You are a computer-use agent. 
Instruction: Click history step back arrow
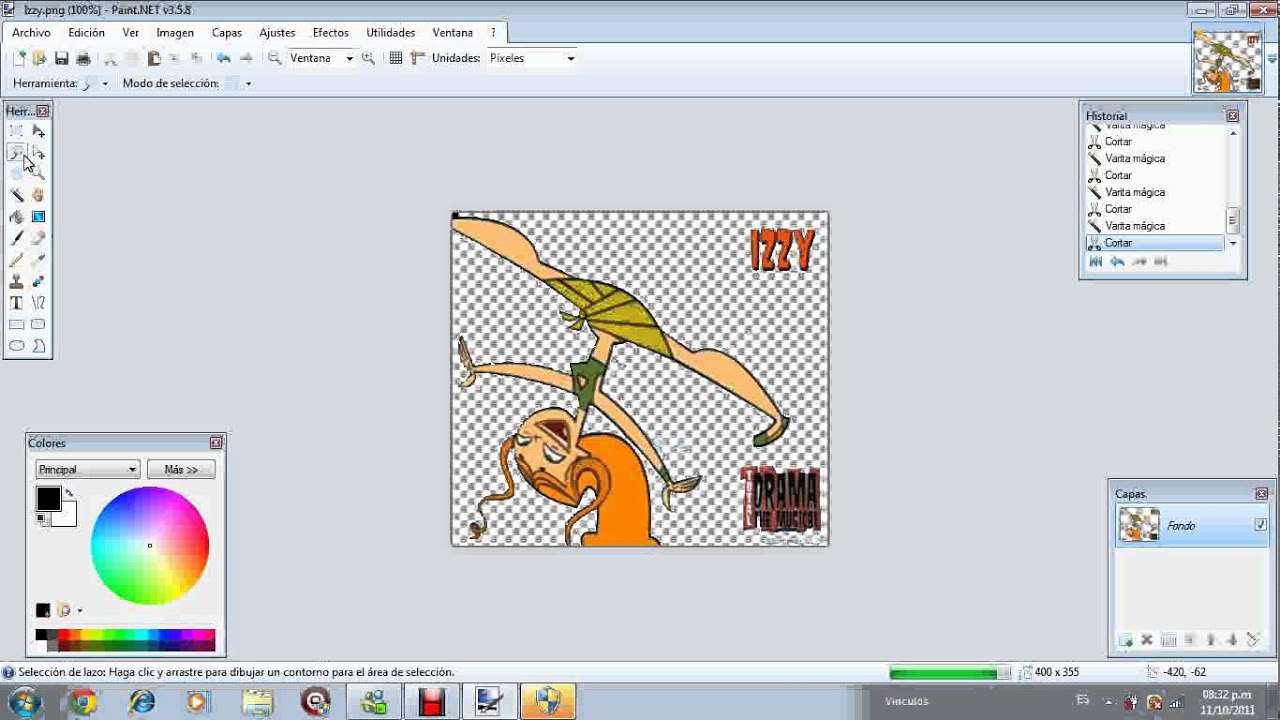point(1117,261)
